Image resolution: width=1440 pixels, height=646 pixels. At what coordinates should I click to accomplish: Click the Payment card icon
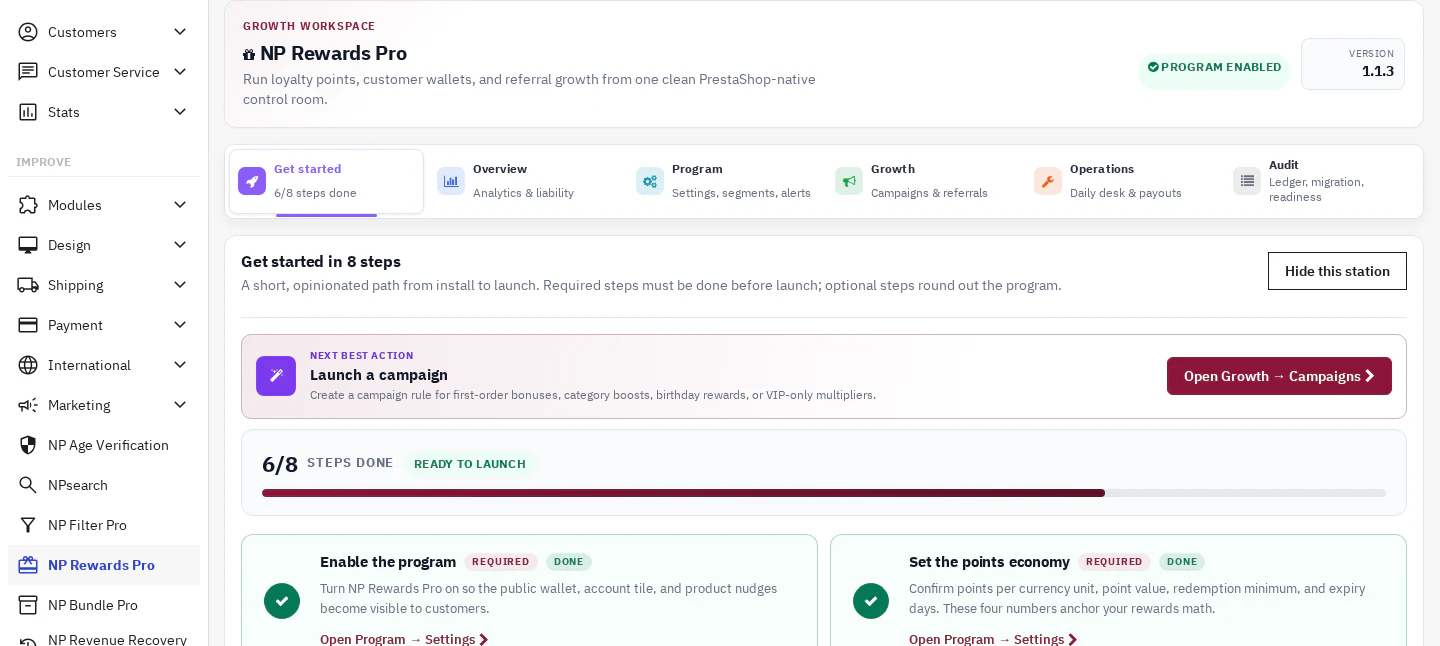28,325
